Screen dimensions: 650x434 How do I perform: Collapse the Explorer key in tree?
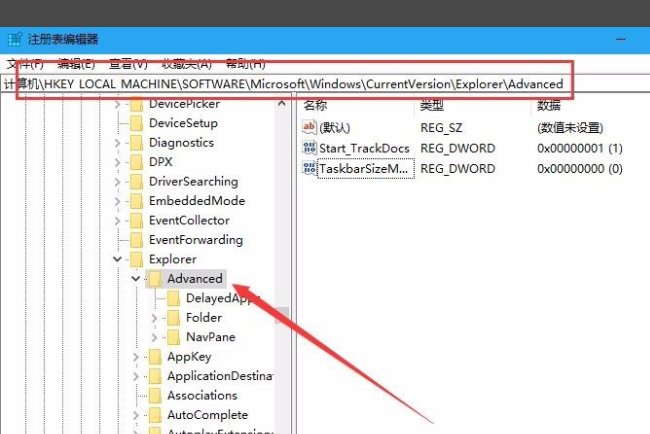118,259
